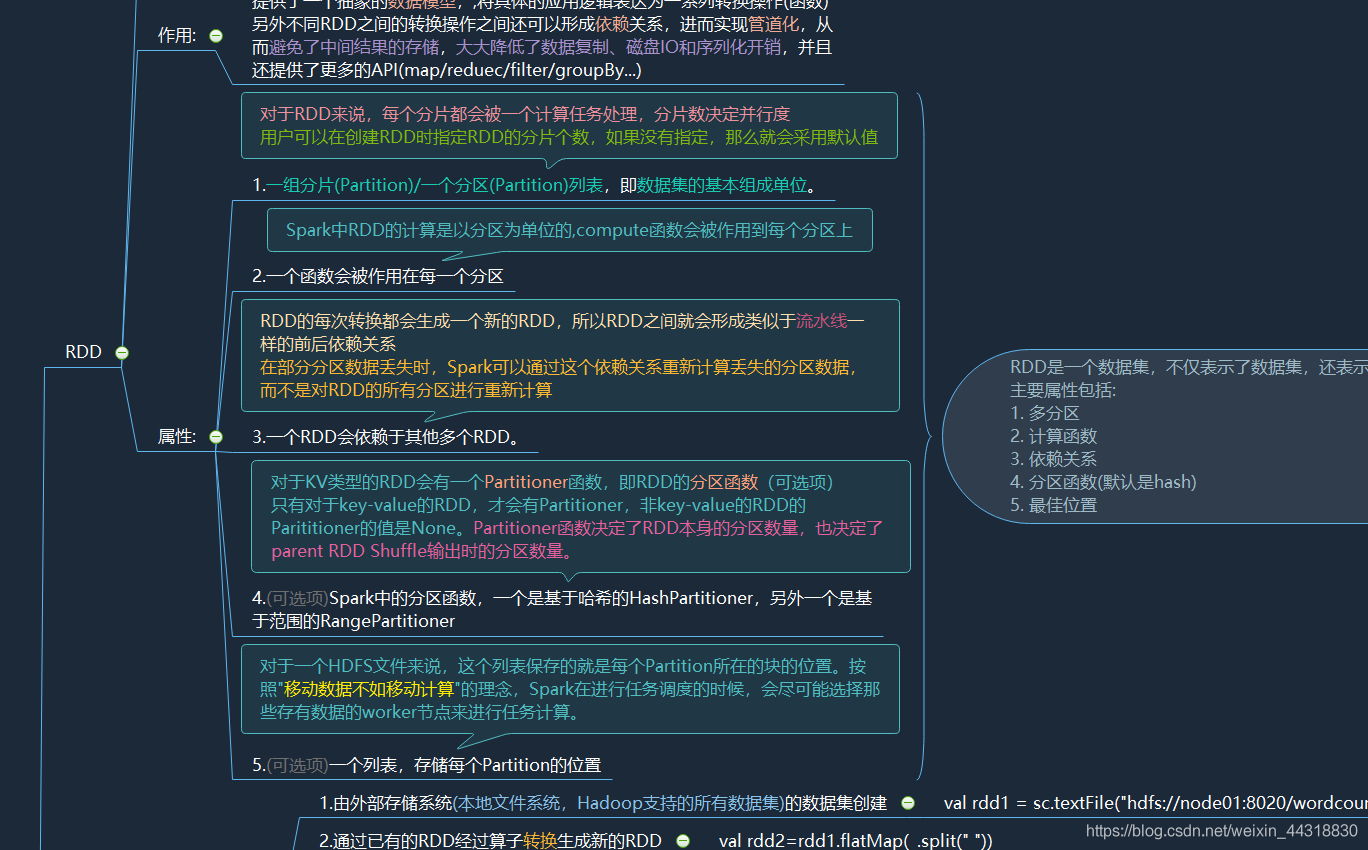Image resolution: width=1368 pixels, height=850 pixels.
Task: Select node 1.一组分片(Partition) 列表
Action: click(534, 185)
